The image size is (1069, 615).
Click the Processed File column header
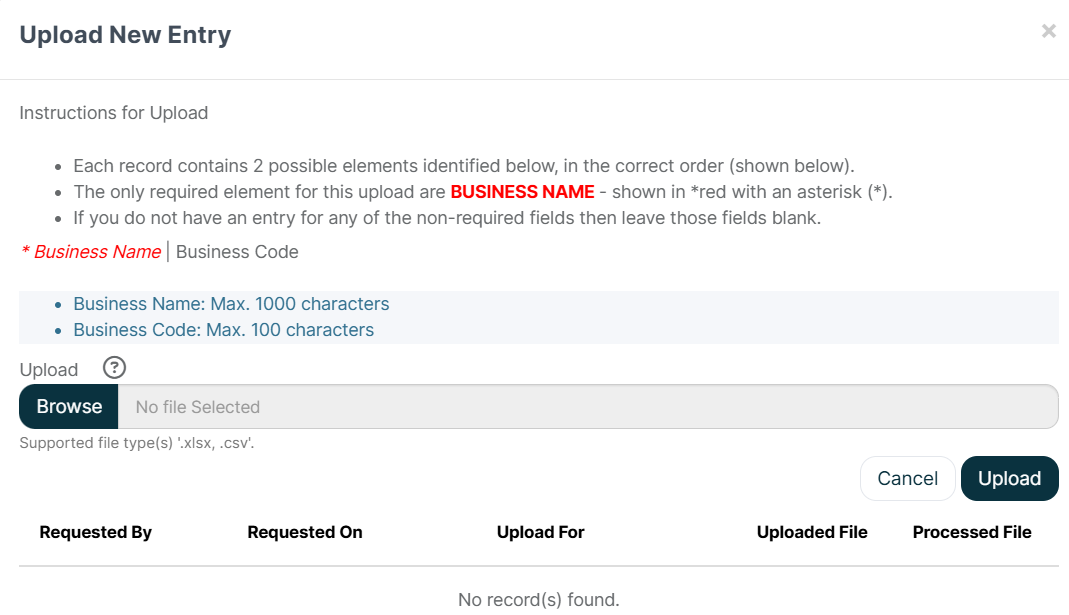[x=972, y=532]
